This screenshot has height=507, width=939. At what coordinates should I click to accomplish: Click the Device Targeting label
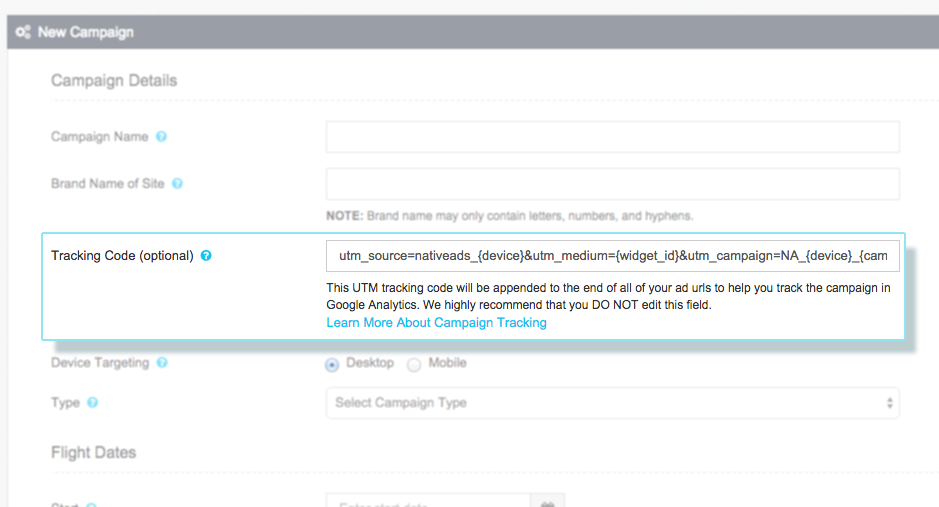[x=100, y=363]
